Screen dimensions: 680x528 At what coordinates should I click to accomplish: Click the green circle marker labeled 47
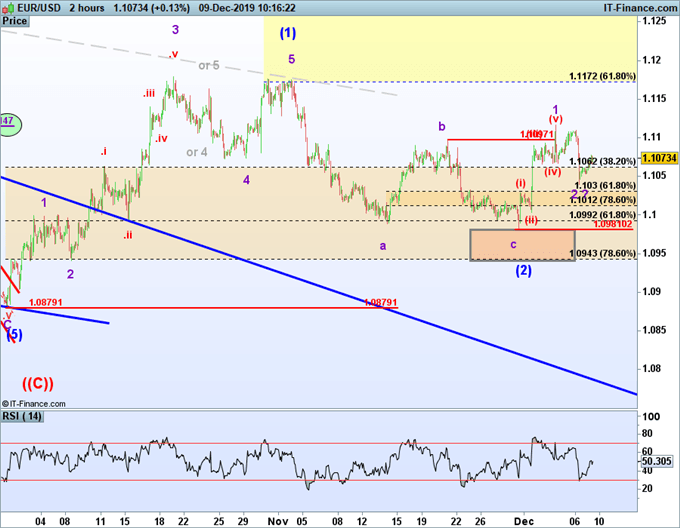[5, 121]
